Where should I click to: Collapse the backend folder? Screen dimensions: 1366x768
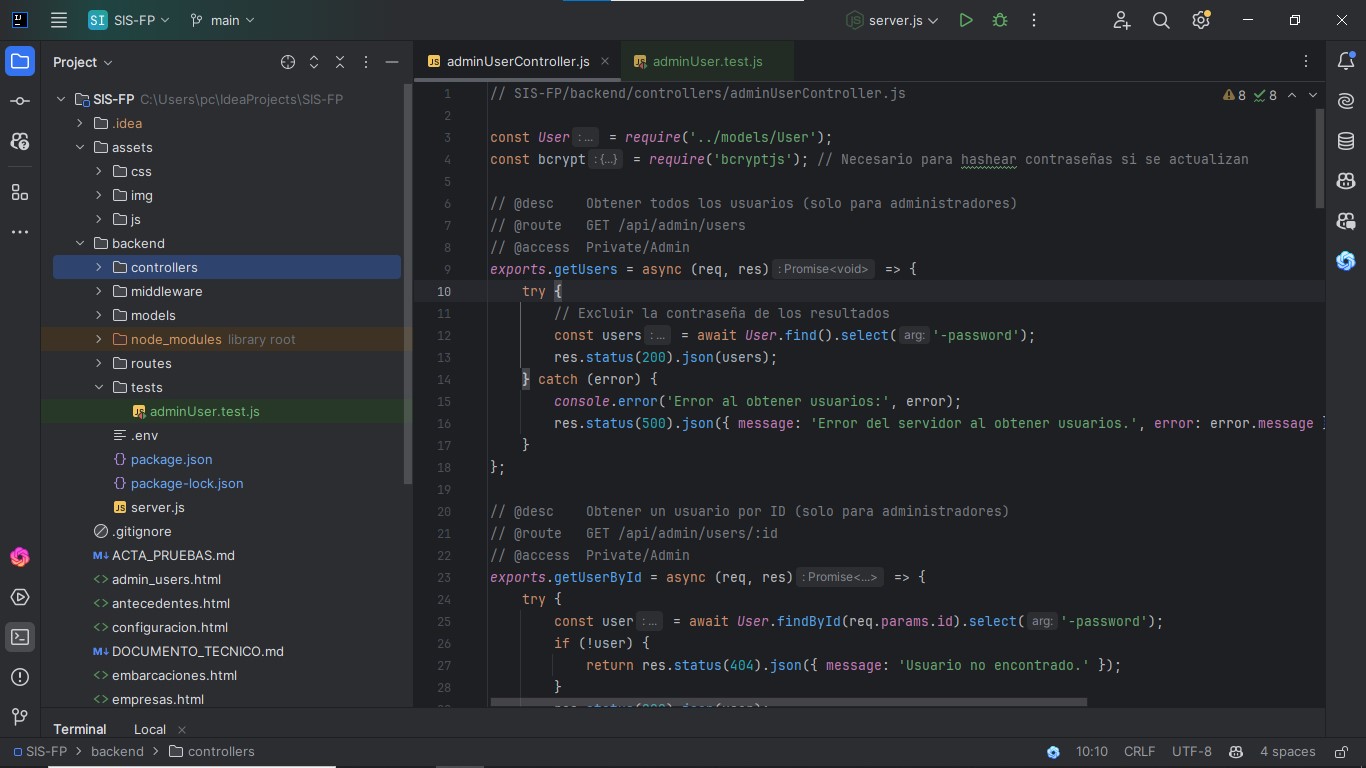point(80,243)
